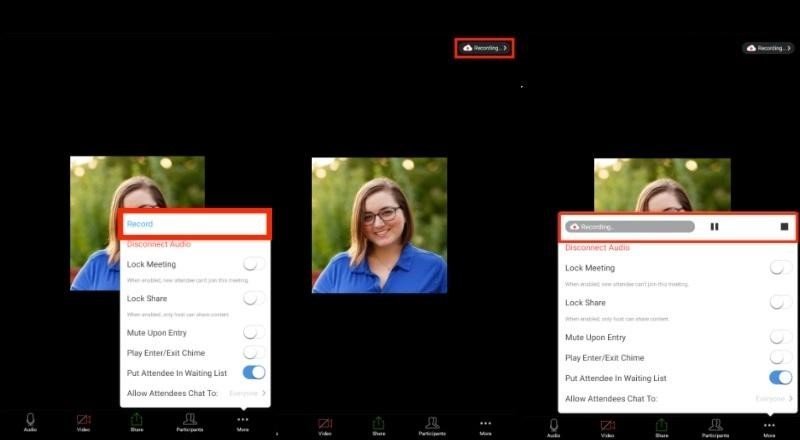Tap the More dots icon in right panel

click(769, 427)
